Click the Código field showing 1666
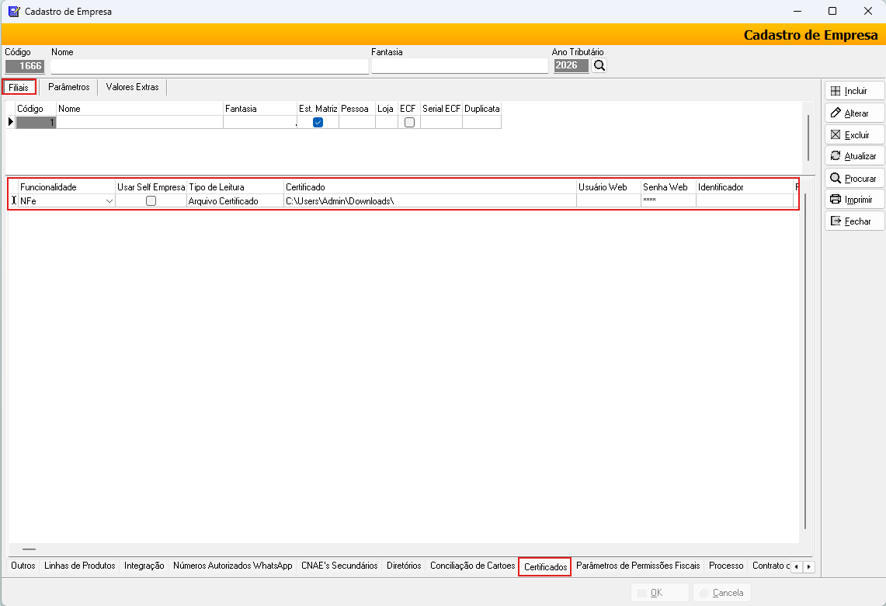The image size is (886, 606). [24, 66]
